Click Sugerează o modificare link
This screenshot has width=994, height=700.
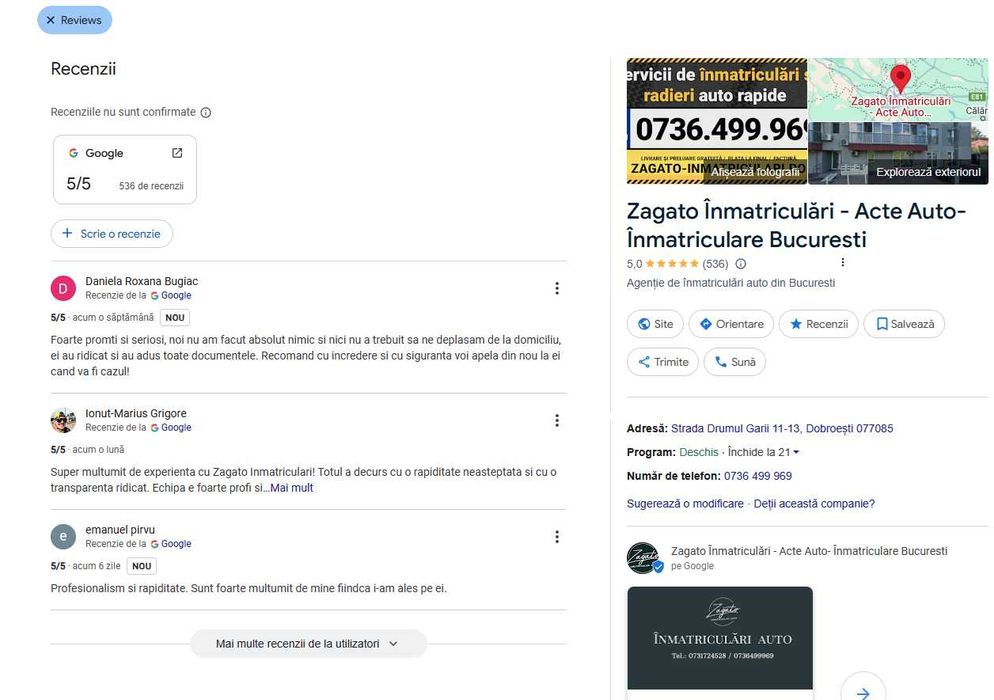(685, 503)
